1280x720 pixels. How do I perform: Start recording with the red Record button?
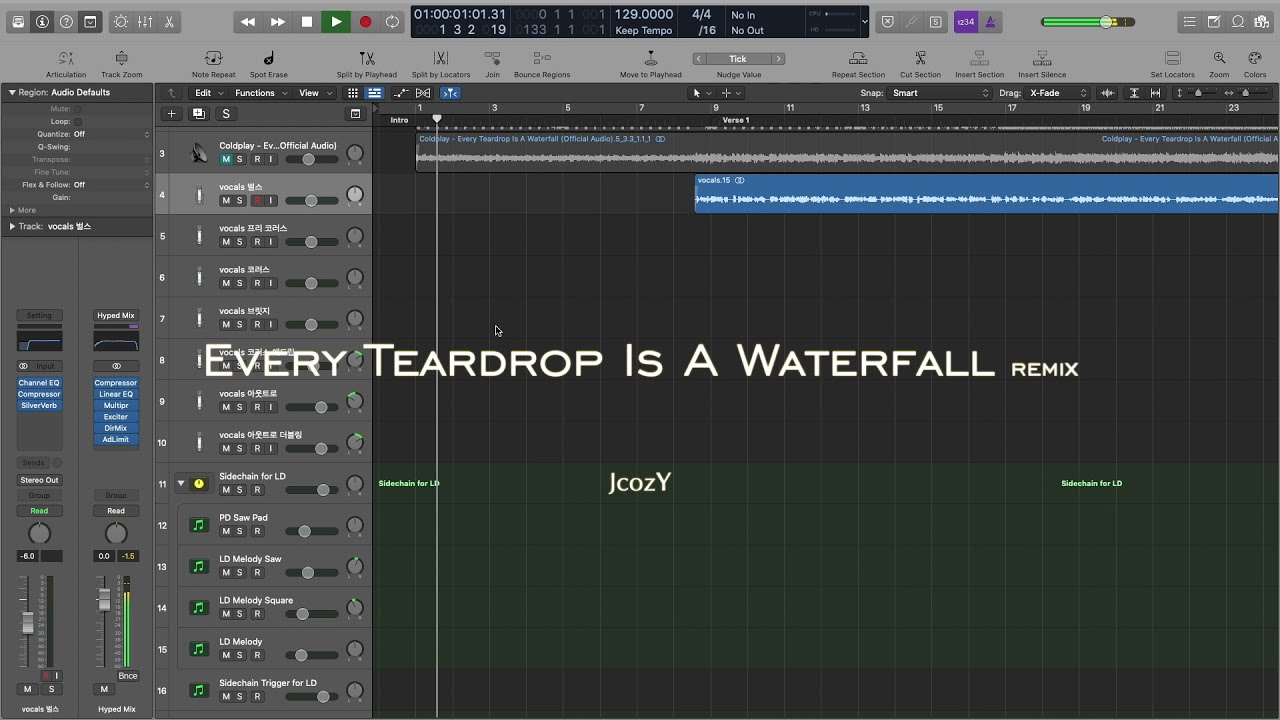365,22
